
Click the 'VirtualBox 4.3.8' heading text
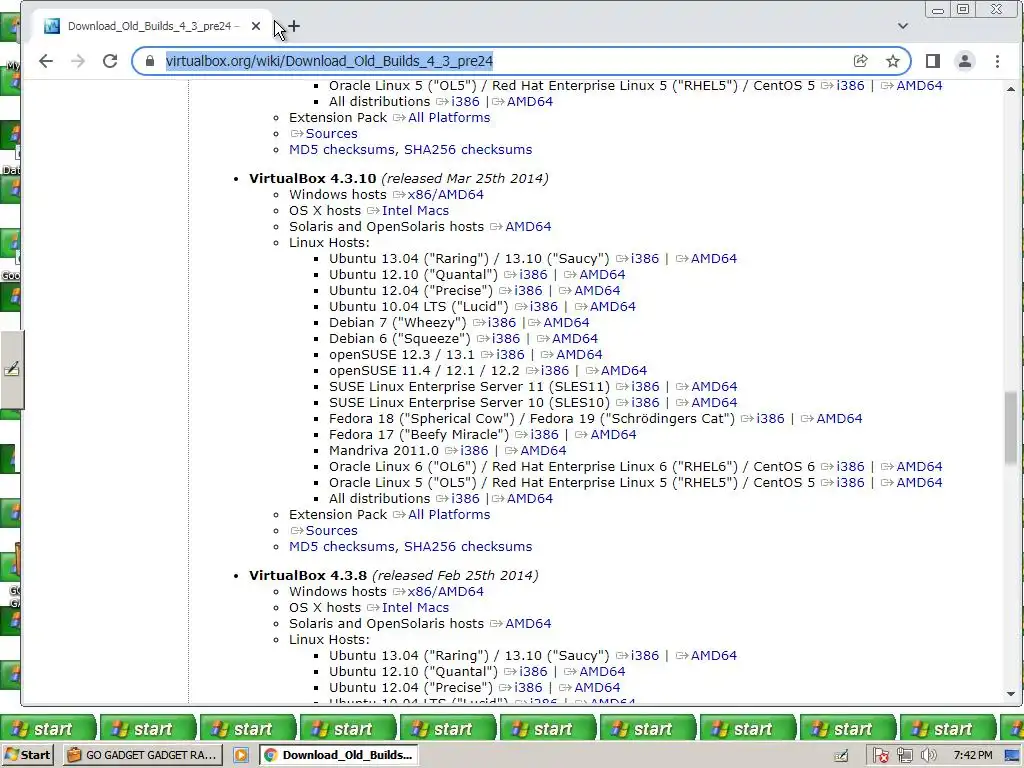[x=308, y=575]
